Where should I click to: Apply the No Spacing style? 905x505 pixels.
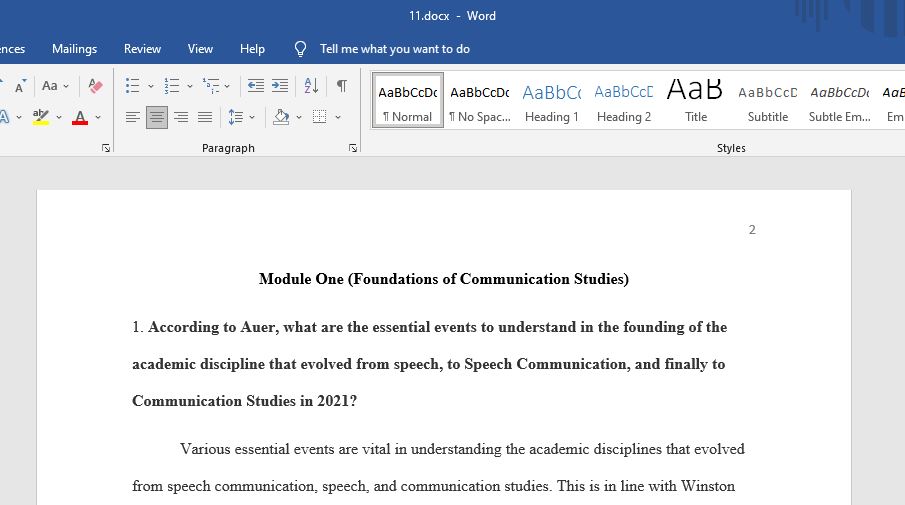pyautogui.click(x=480, y=100)
